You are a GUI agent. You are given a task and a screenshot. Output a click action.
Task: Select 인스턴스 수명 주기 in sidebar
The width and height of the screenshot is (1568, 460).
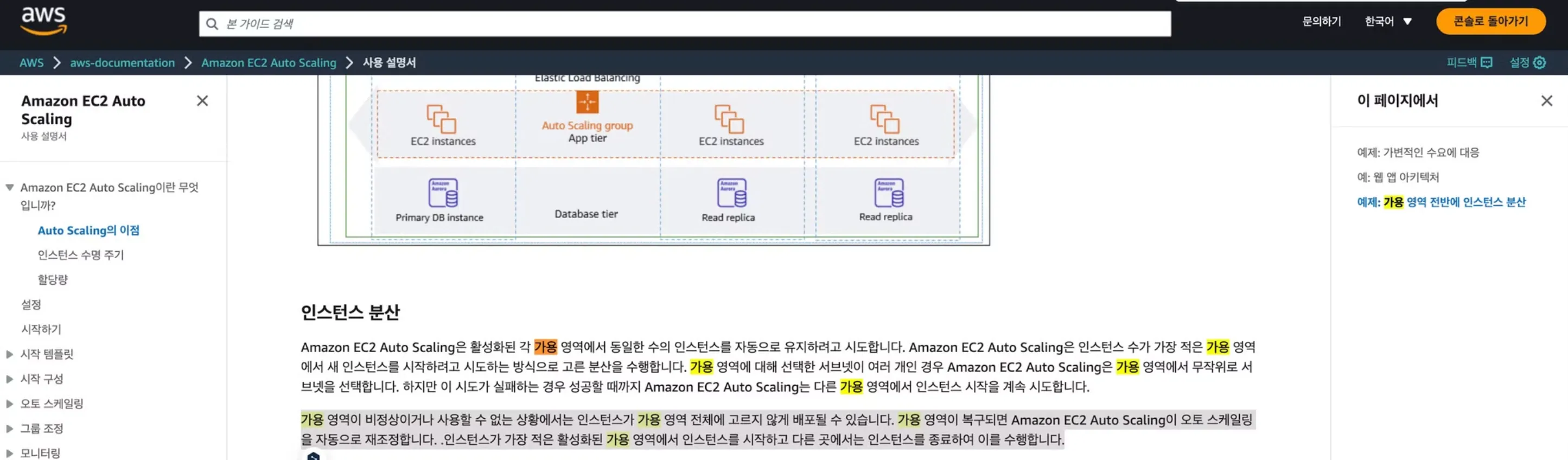pyautogui.click(x=80, y=255)
